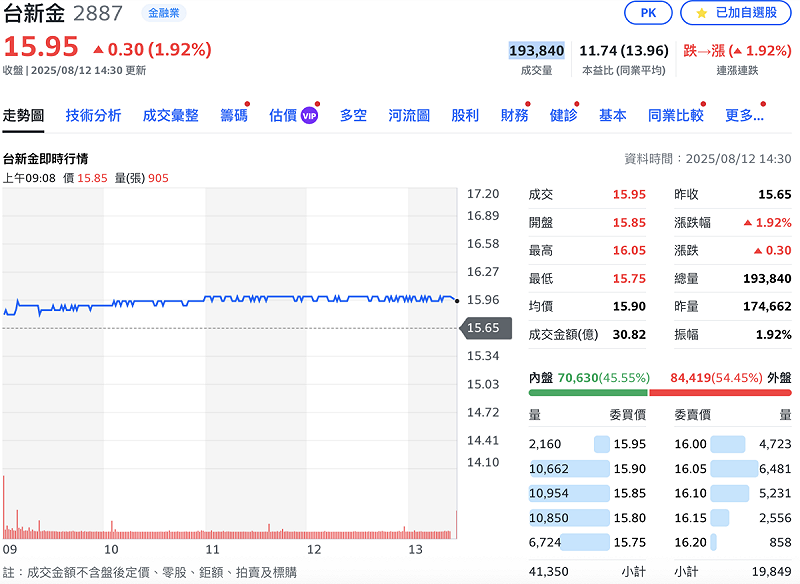Open the 成交彙整 tab
This screenshot has height=584, width=800.
pos(170,116)
